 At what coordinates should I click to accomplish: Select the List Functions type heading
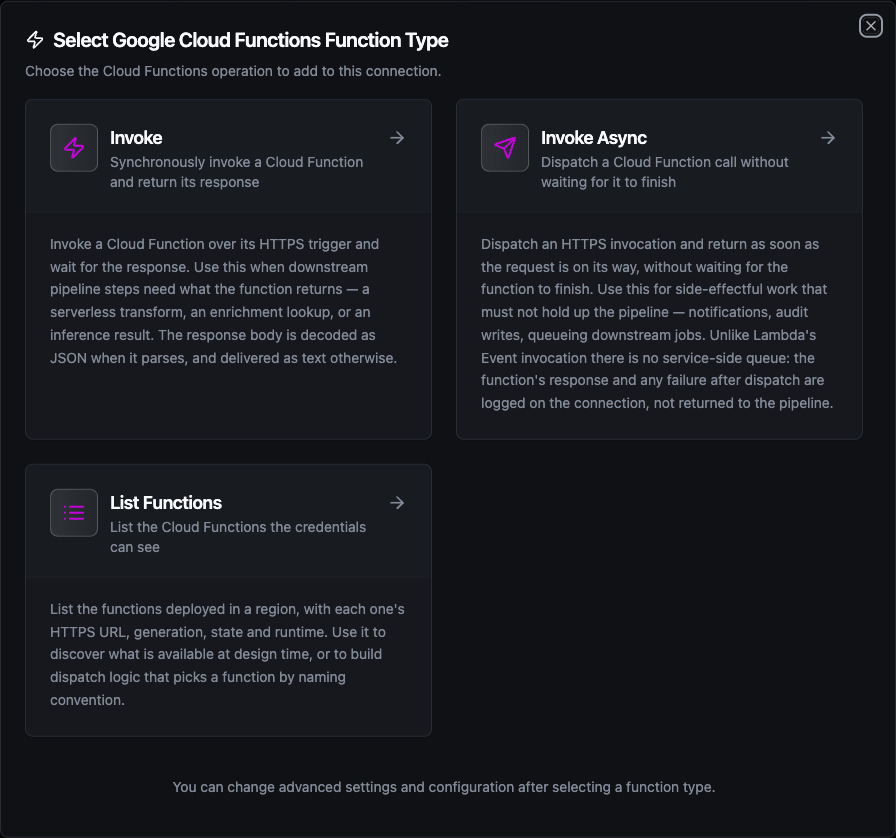pyautogui.click(x=166, y=502)
